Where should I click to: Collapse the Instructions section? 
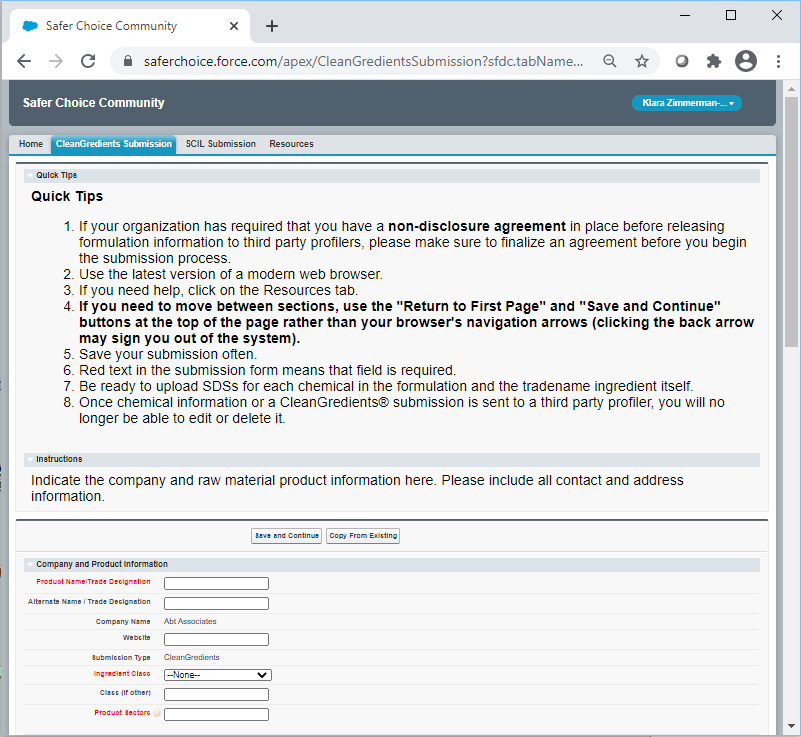(30, 459)
